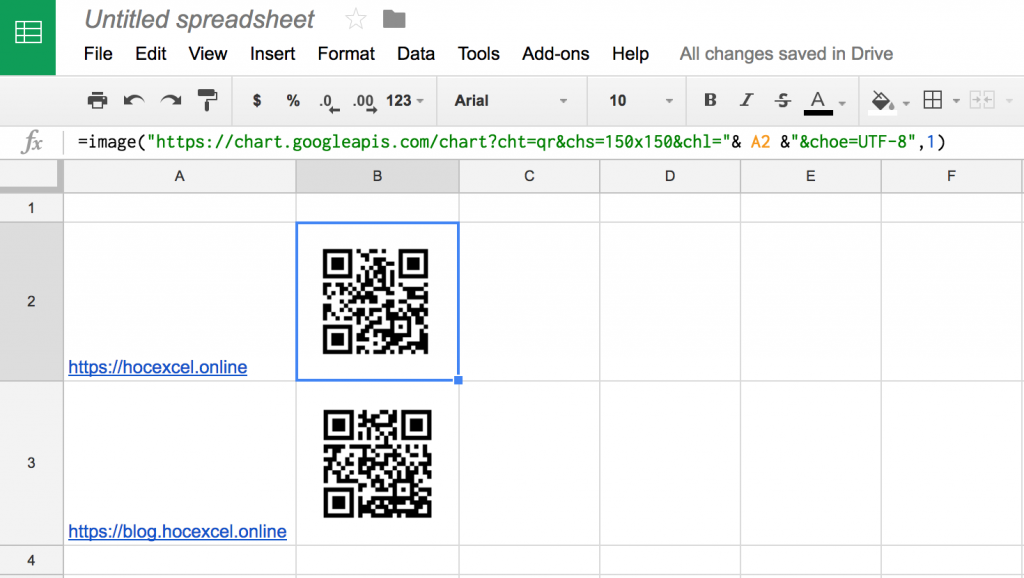
Task: Open the https://blog.hocexcel.online link
Action: [177, 532]
